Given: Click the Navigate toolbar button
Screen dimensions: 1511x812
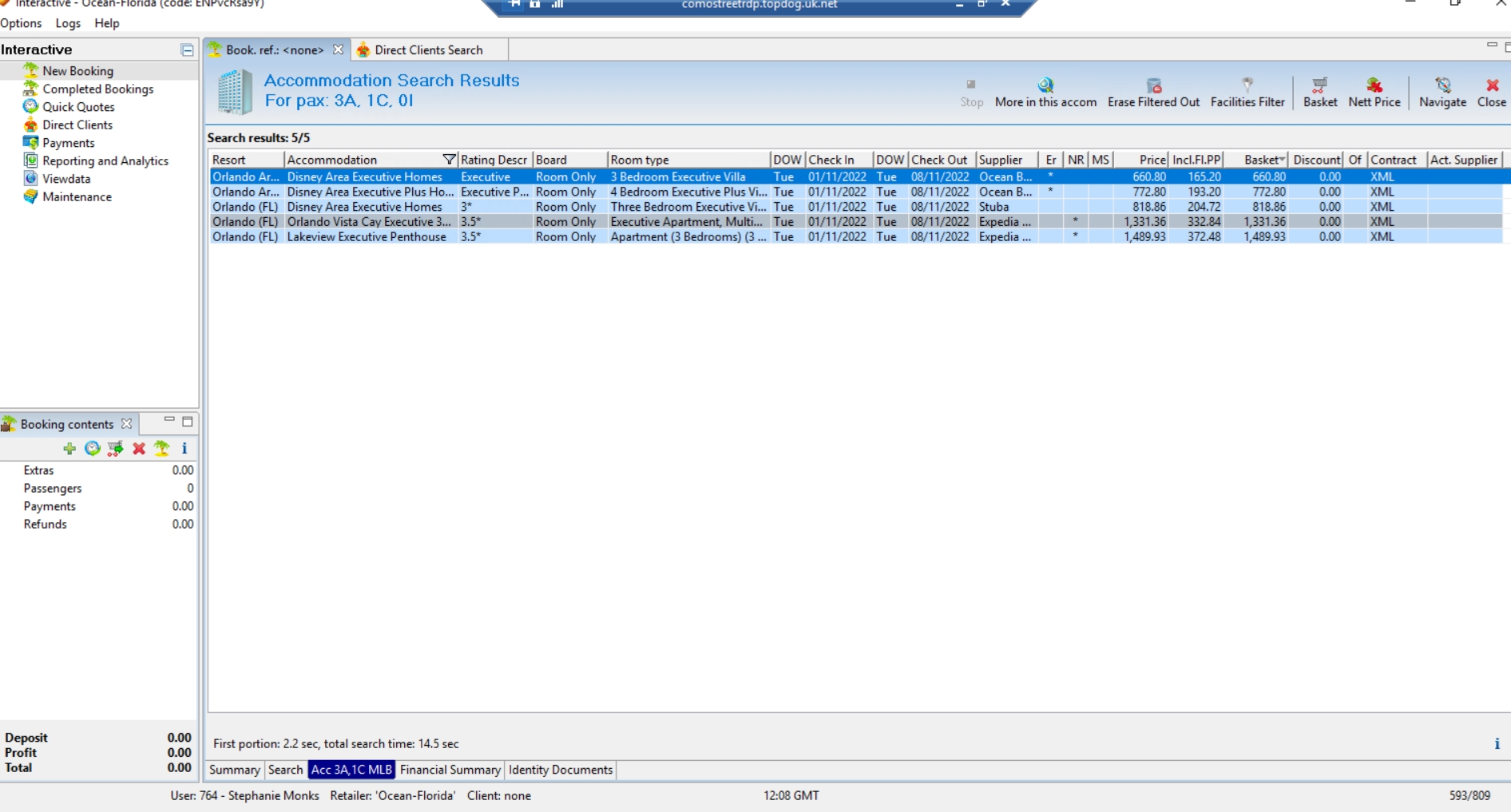Looking at the screenshot, I should pyautogui.click(x=1442, y=93).
